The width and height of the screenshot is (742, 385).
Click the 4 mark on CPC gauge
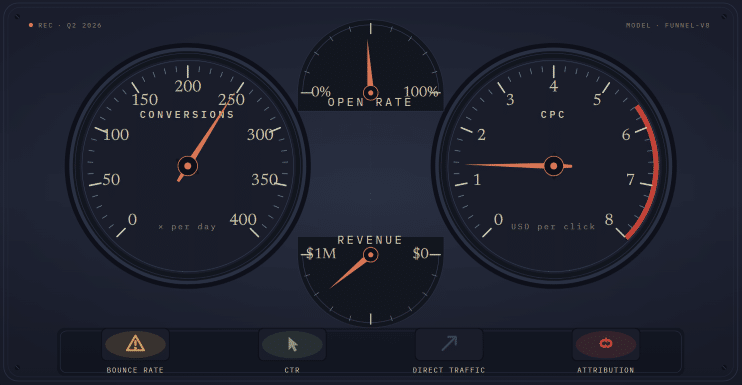click(x=554, y=86)
